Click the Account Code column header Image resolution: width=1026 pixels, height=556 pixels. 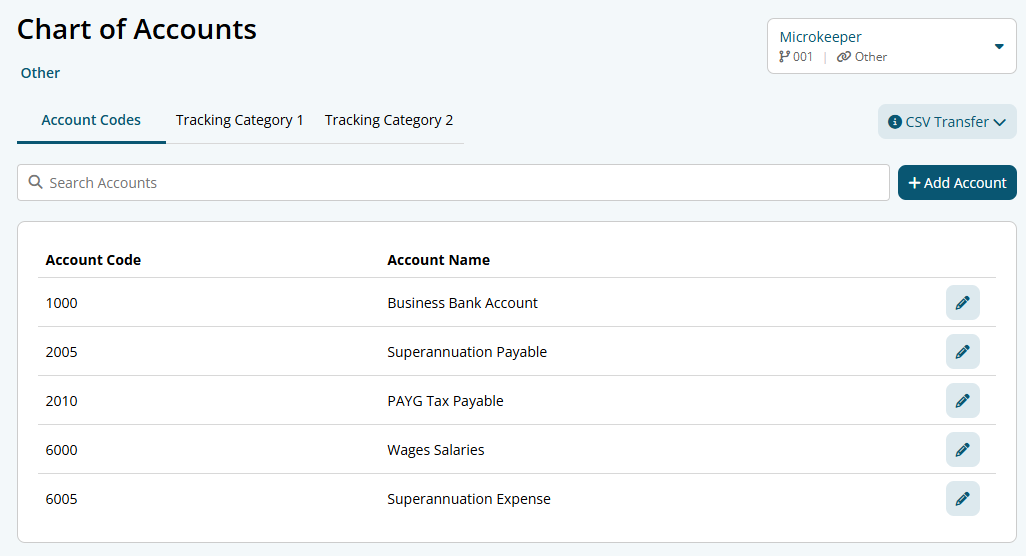(93, 260)
